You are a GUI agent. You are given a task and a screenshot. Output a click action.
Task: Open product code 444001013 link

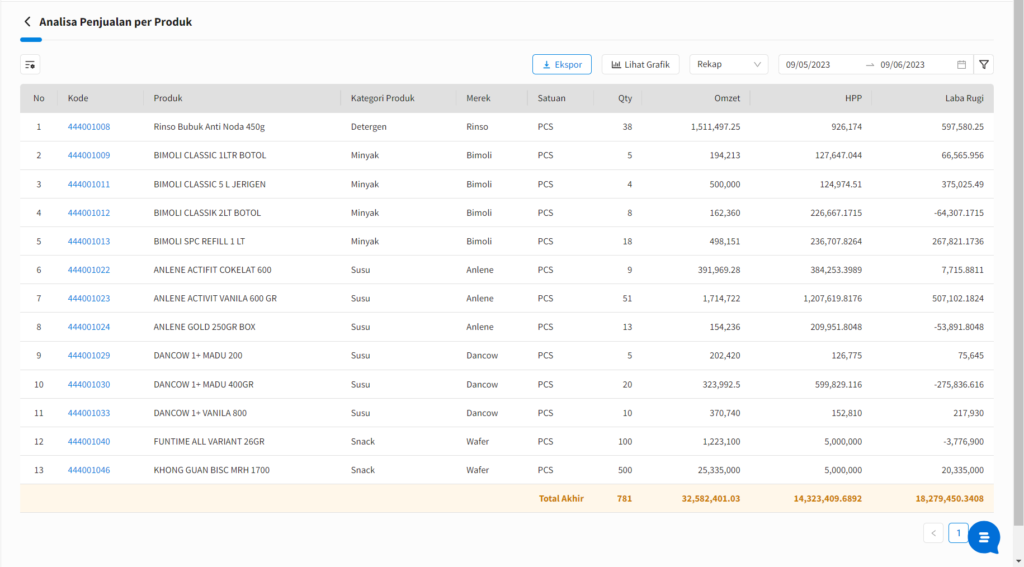point(89,241)
